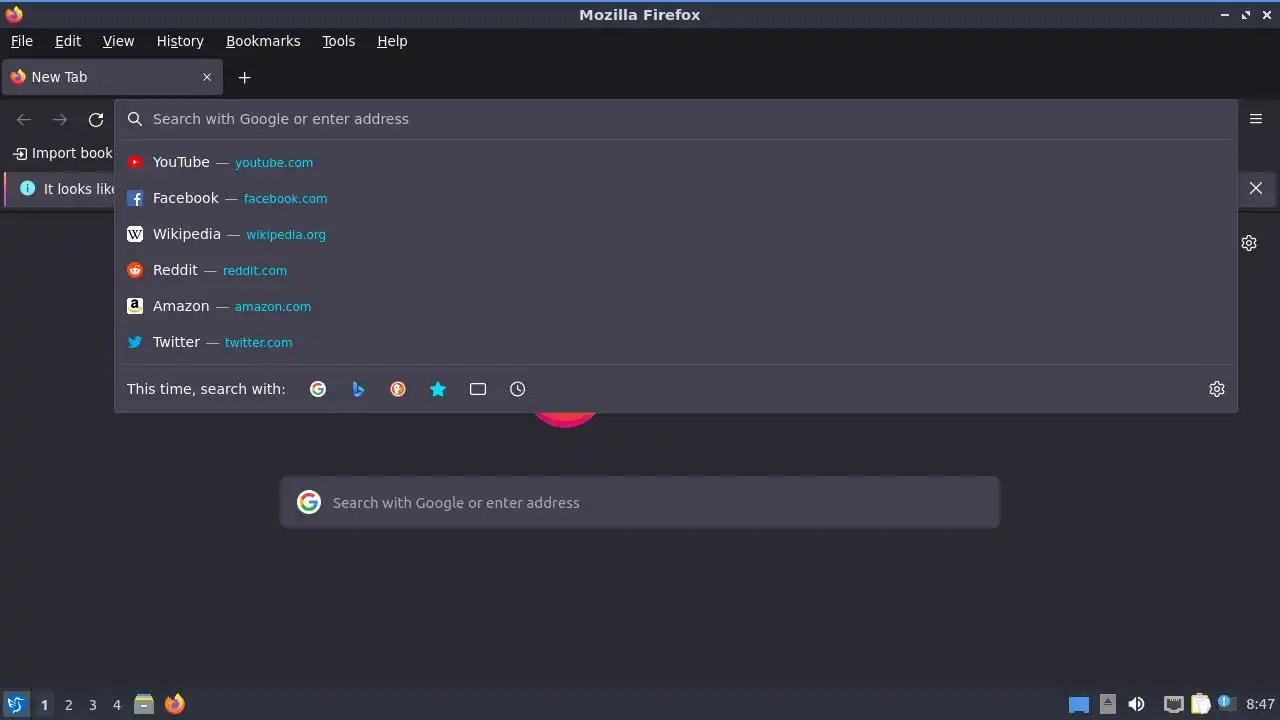Click the Firefox icon in taskbar

(175, 704)
